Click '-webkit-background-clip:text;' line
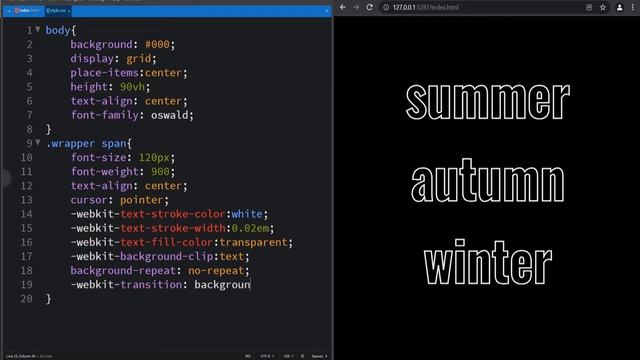This screenshot has height=360, width=640. point(160,256)
